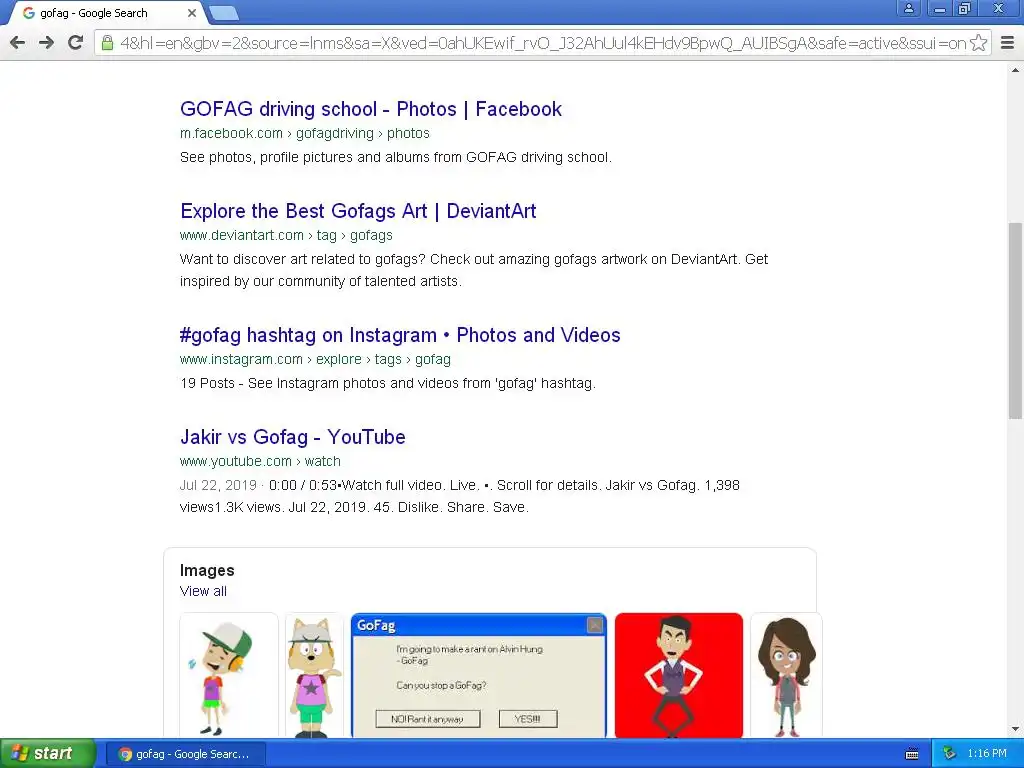The image size is (1024, 768).
Task: Open the laughing boy with green cap image
Action: pyautogui.click(x=229, y=675)
